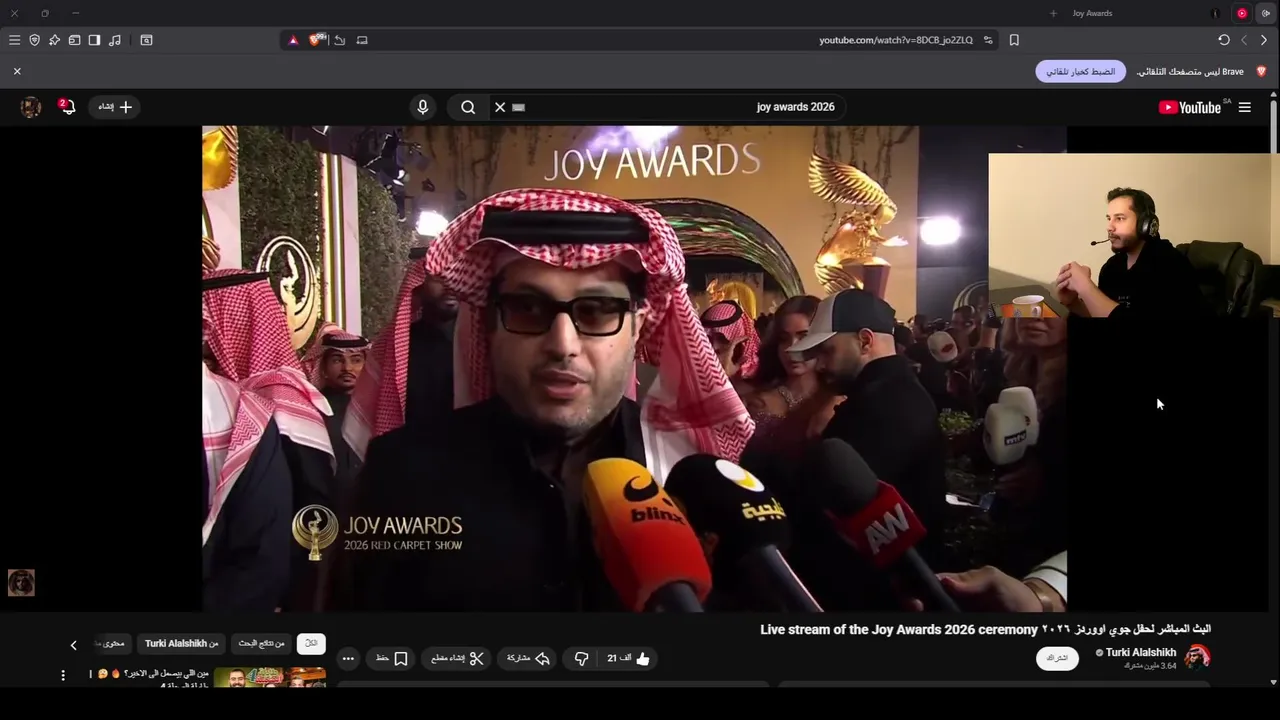The width and height of the screenshot is (1280, 720).
Task: Click the URL youtube.com/watch address bar
Action: [x=895, y=40]
